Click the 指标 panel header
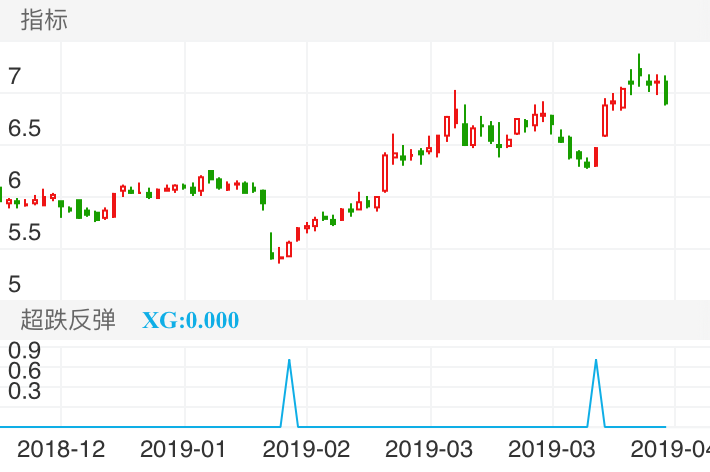Viewport: 710px width, 472px height. 44,20
